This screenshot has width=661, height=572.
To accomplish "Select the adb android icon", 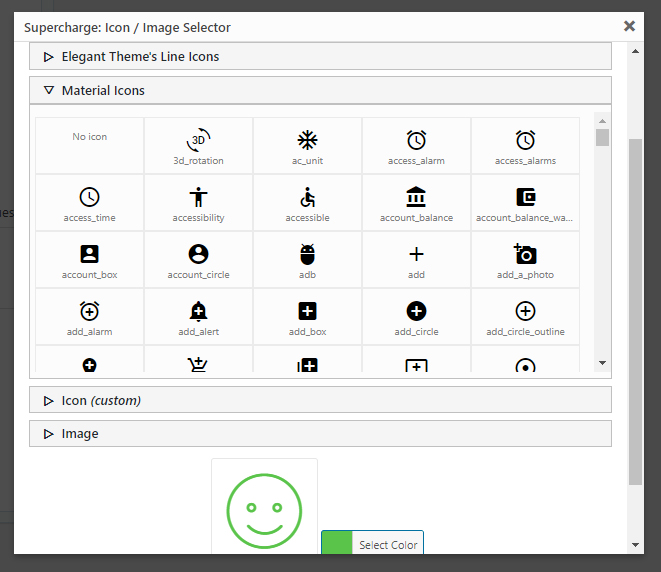I will 307,259.
